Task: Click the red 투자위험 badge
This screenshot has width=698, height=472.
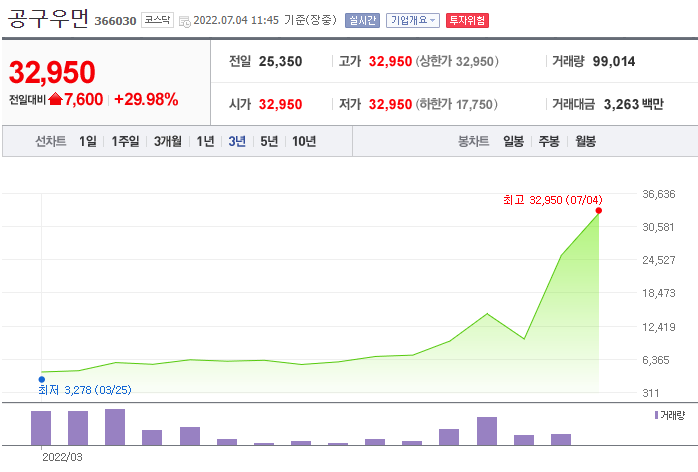Action: [467, 20]
